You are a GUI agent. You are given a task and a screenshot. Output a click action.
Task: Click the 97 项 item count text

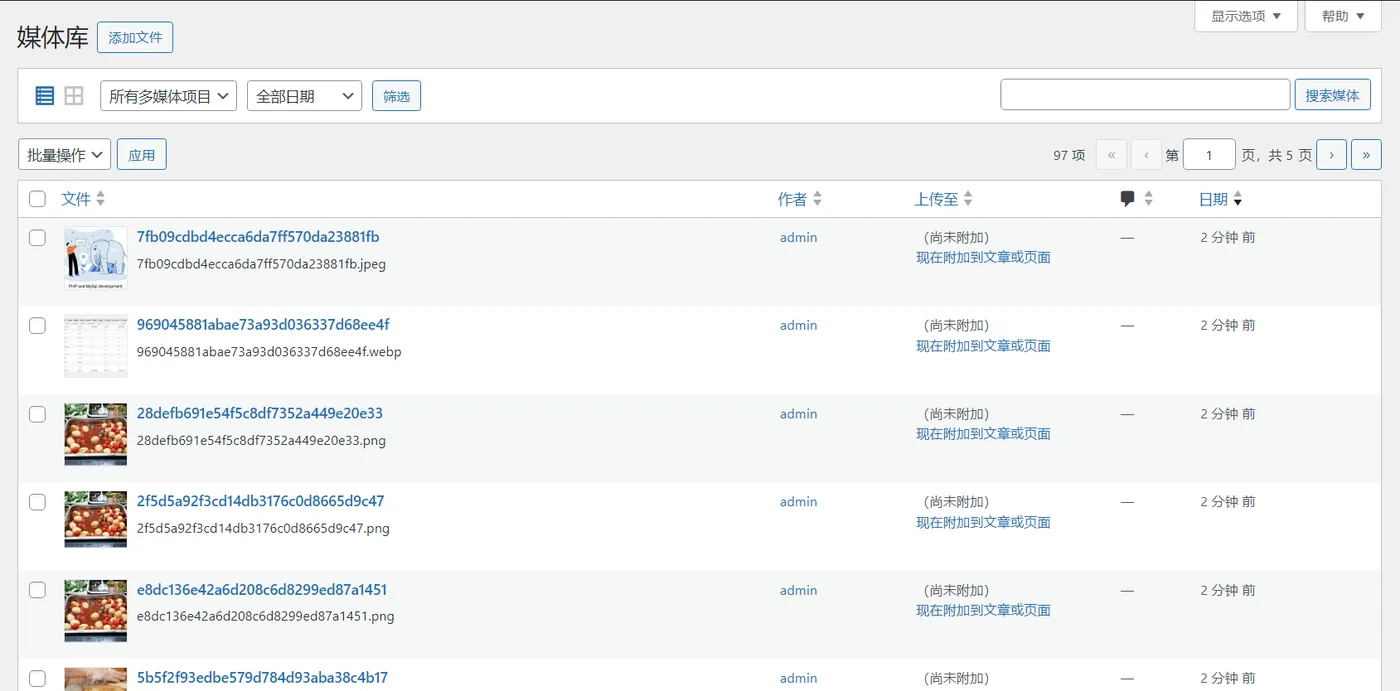click(x=1069, y=155)
